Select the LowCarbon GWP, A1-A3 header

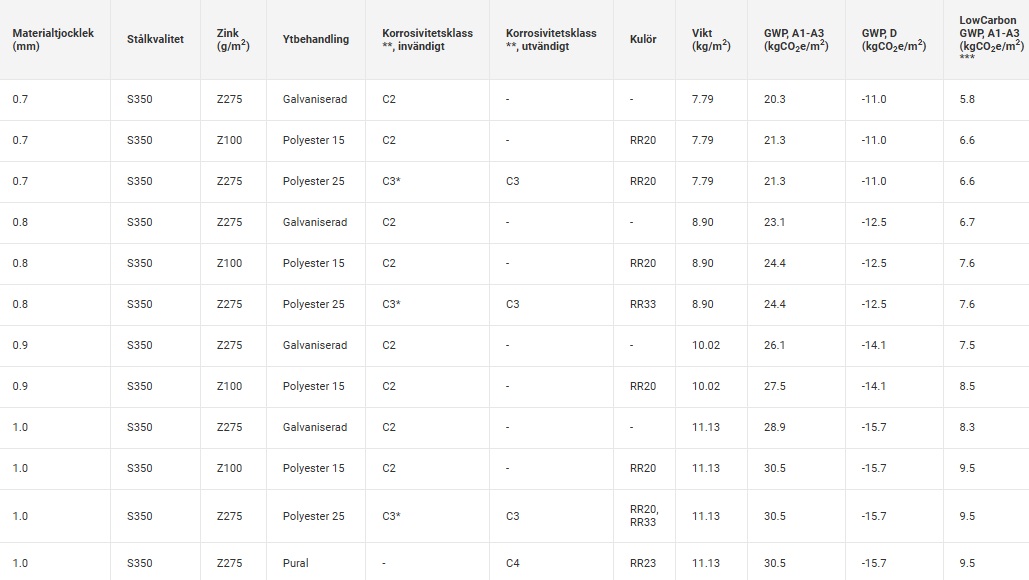(x=992, y=38)
